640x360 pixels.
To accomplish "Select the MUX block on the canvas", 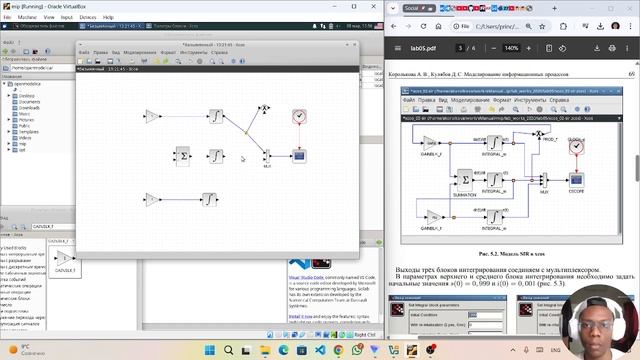I will [267, 156].
